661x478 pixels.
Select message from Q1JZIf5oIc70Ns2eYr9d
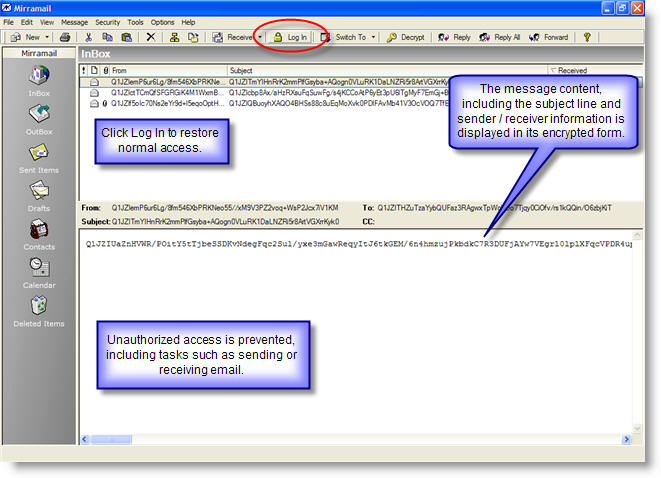[167, 103]
